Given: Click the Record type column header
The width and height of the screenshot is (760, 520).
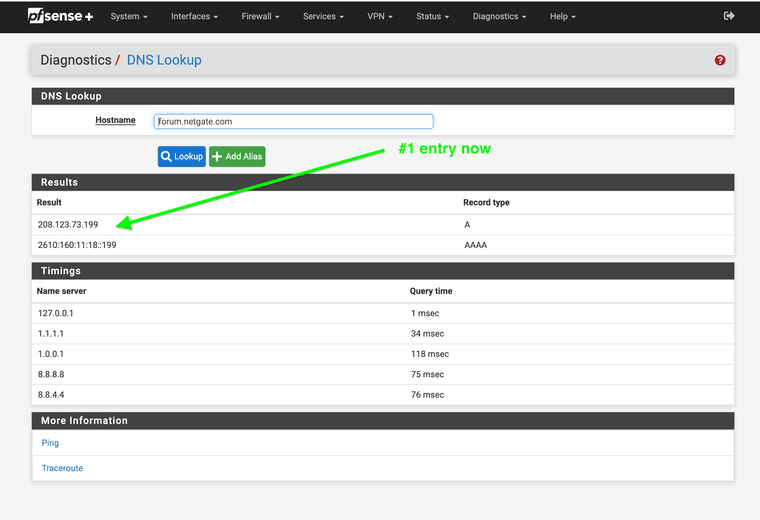Looking at the screenshot, I should [x=486, y=203].
